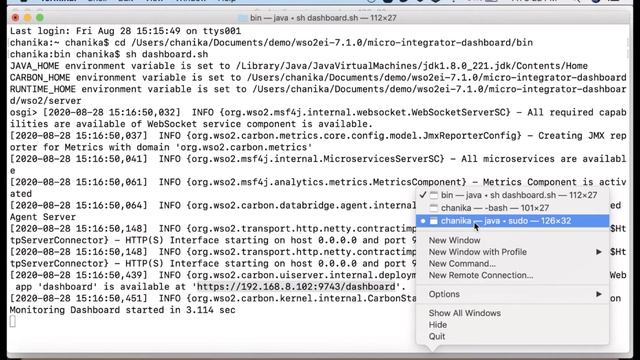This screenshot has width=640, height=360.
Task: Zoom the Terminal window with green button
Action: tap(40, 18)
